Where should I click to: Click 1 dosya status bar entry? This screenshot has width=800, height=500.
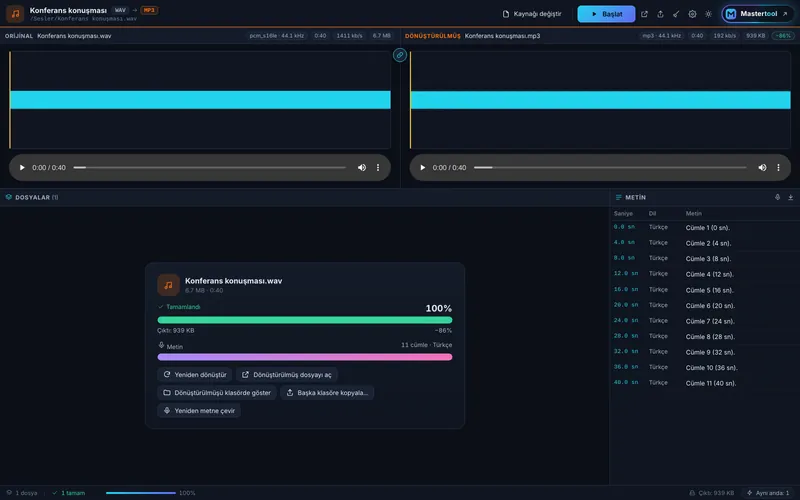[x=21, y=493]
